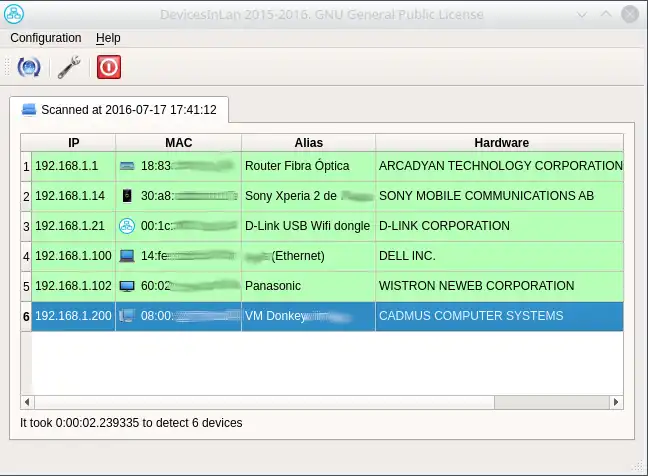Click the Panasonic alias cell

(x=308, y=286)
